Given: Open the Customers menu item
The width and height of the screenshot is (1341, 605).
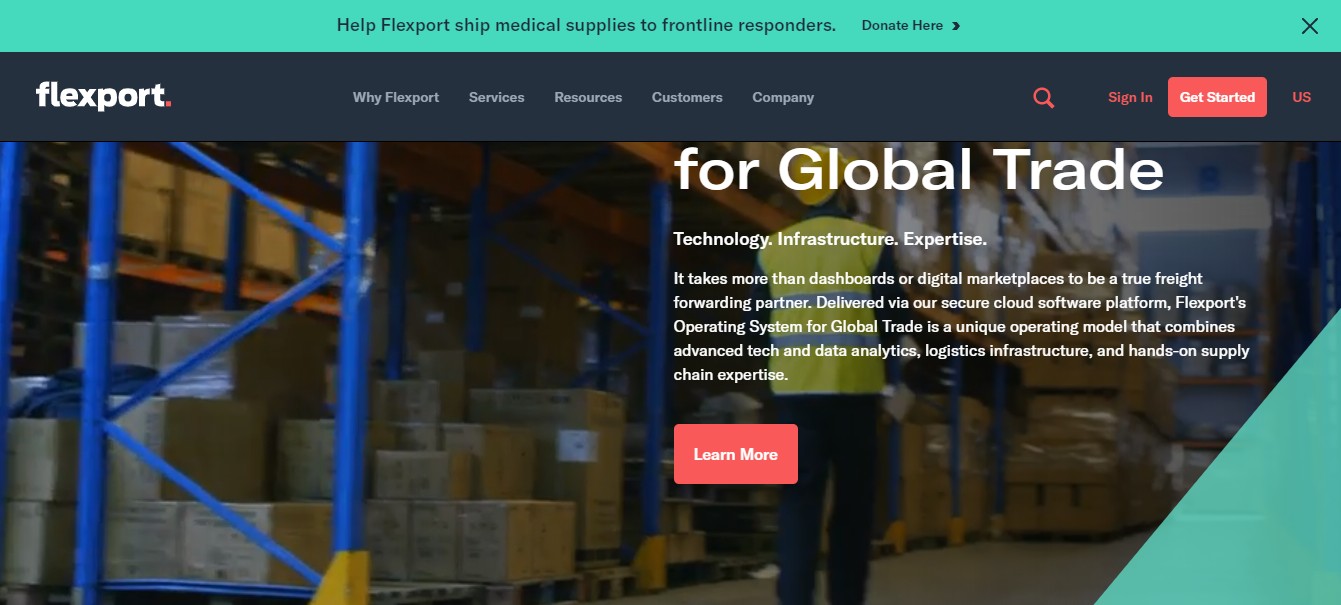Looking at the screenshot, I should pyautogui.click(x=687, y=97).
